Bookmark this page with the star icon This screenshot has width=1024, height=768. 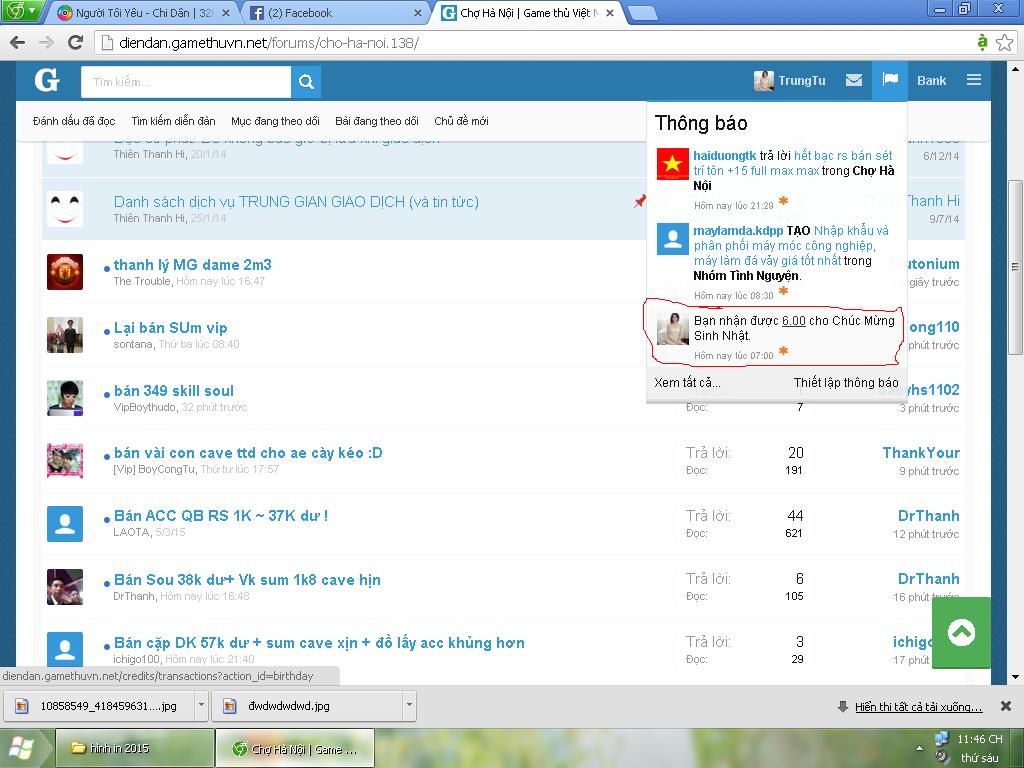click(x=1004, y=43)
